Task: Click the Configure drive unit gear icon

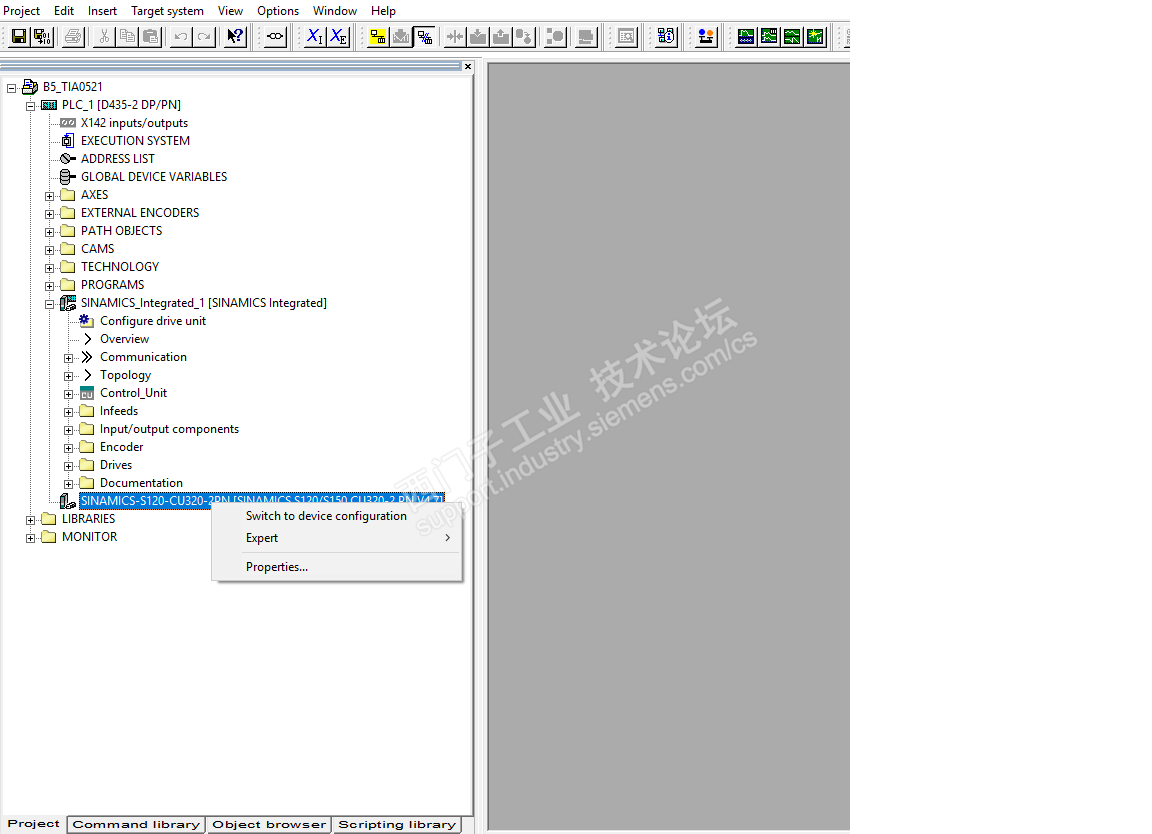Action: 86,321
